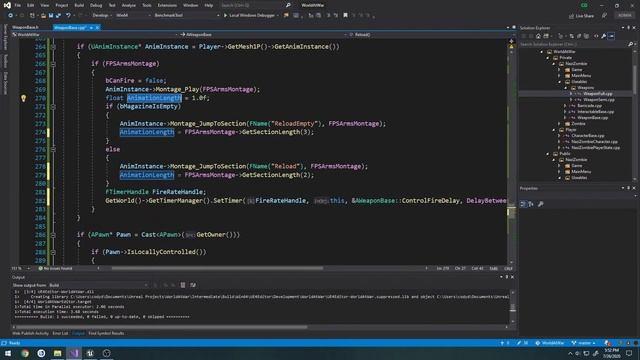Expand the Zombie folder under Private
Image resolution: width=640 pixels, height=360 pixels.
click(x=560, y=124)
